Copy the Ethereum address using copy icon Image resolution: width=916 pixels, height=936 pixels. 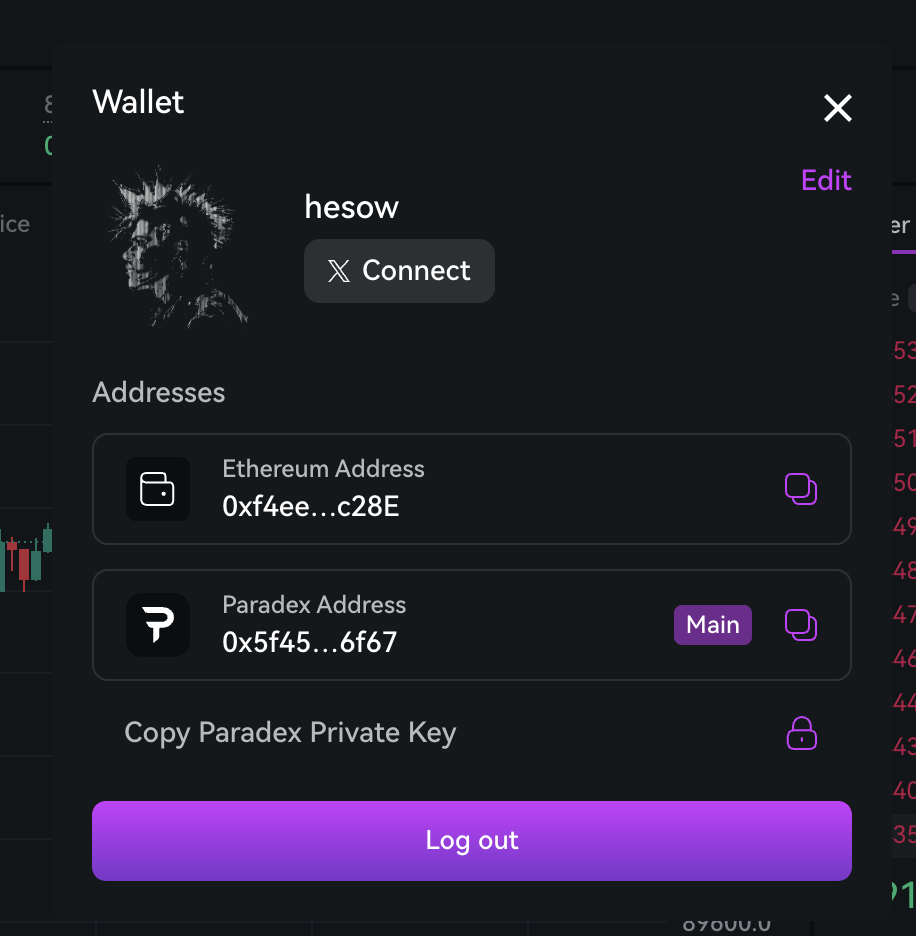tap(800, 489)
